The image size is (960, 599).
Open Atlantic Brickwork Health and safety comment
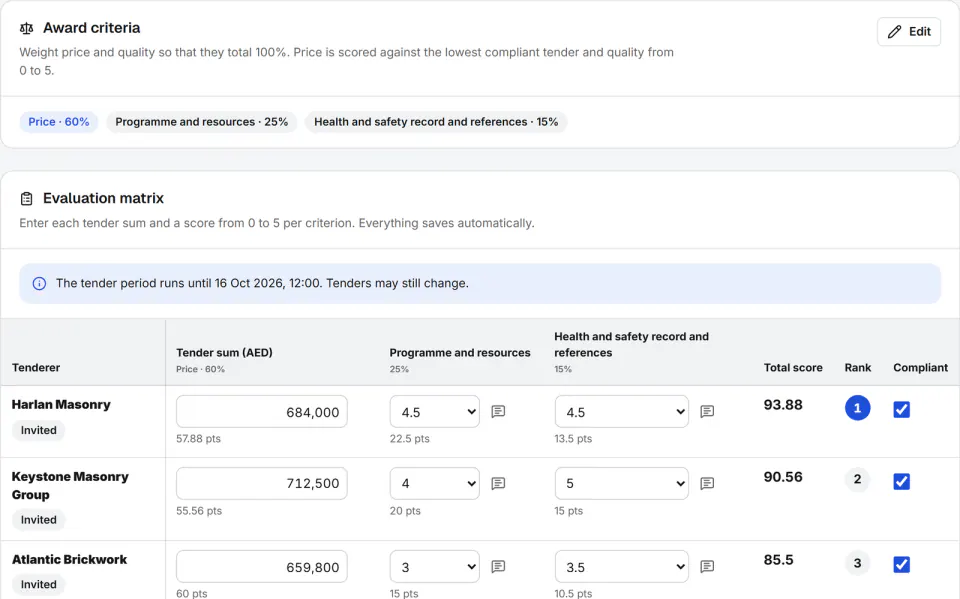pos(707,566)
